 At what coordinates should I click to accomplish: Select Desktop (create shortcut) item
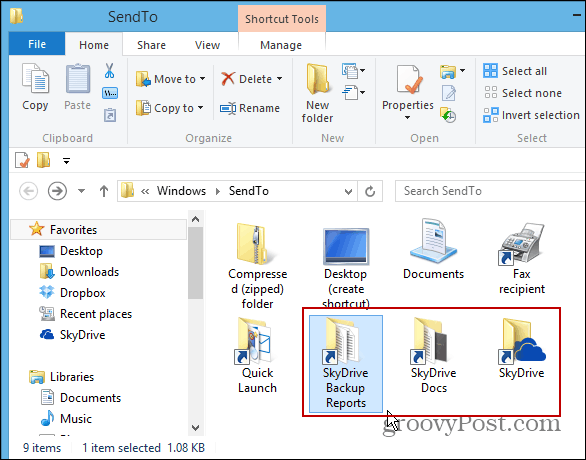(346, 268)
